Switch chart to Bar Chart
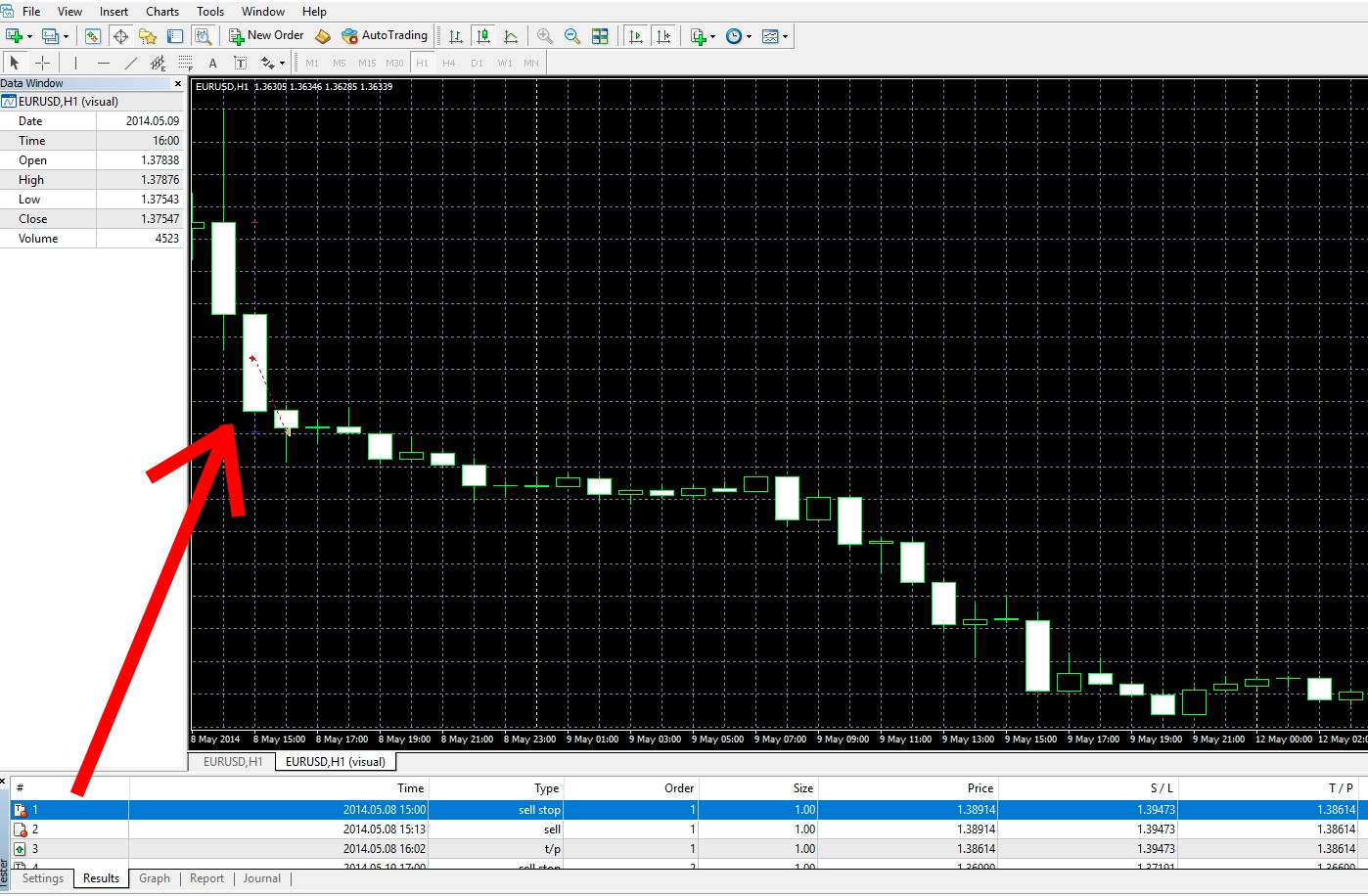Viewport: 1368px width, 896px height. (x=456, y=36)
